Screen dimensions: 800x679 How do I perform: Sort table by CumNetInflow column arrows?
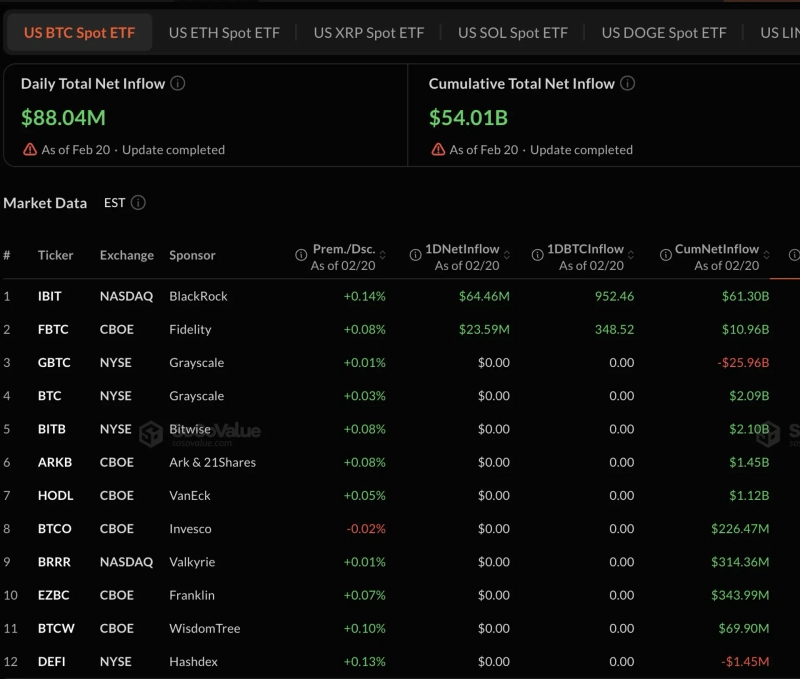click(767, 256)
